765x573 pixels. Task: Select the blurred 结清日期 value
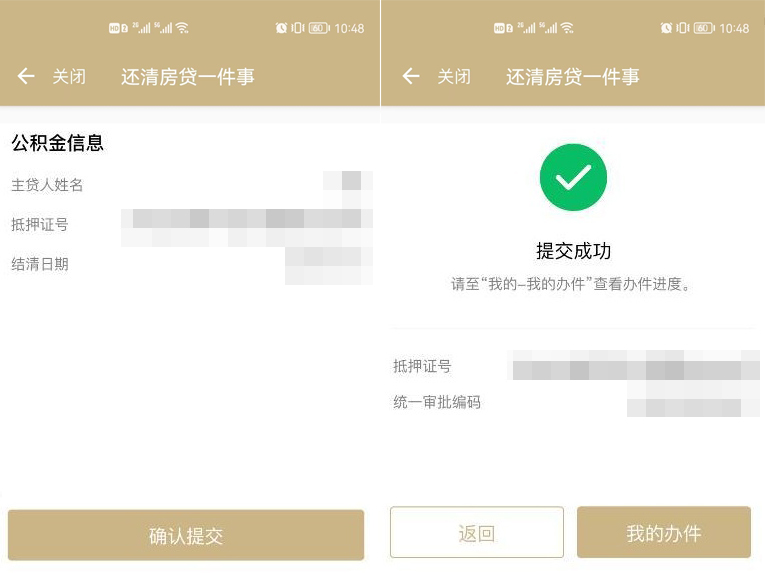pyautogui.click(x=329, y=263)
